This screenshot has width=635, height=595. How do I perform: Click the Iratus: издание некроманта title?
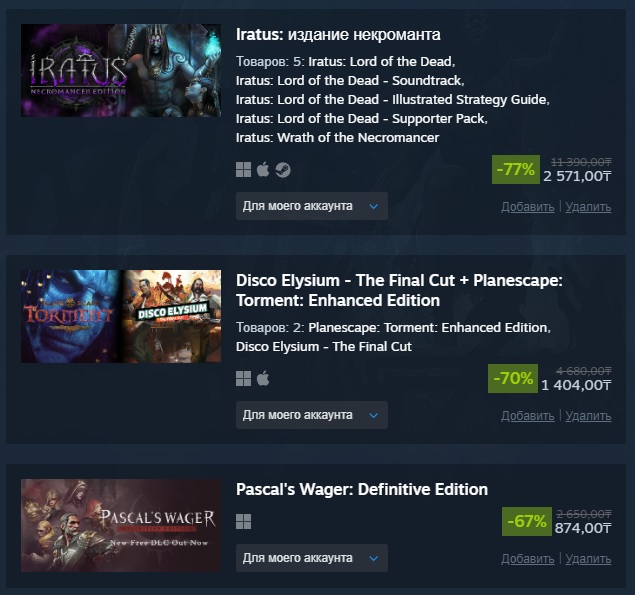(x=338, y=35)
